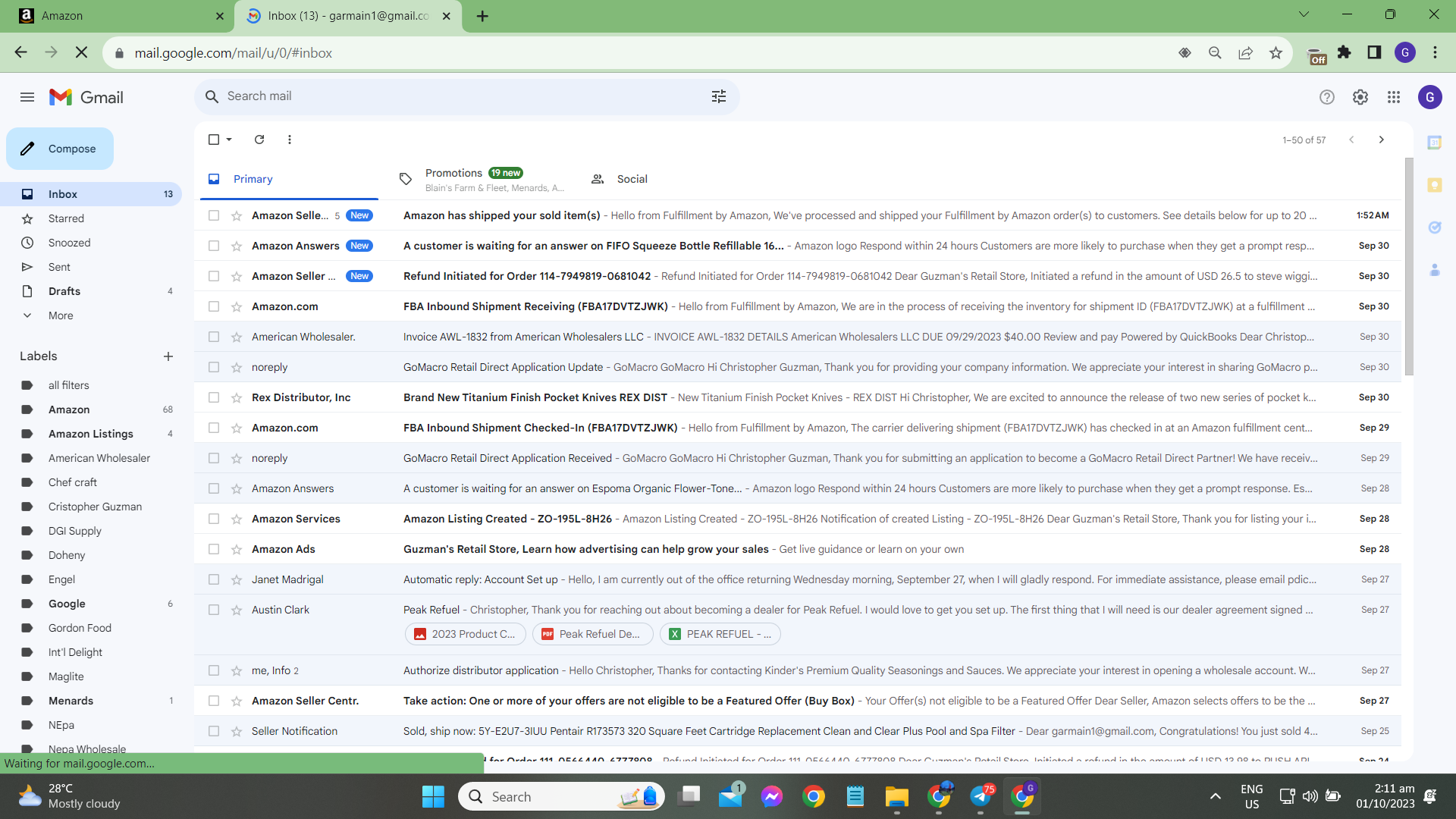Tick the select all messages checkbox
Image resolution: width=1456 pixels, height=819 pixels.
(214, 140)
